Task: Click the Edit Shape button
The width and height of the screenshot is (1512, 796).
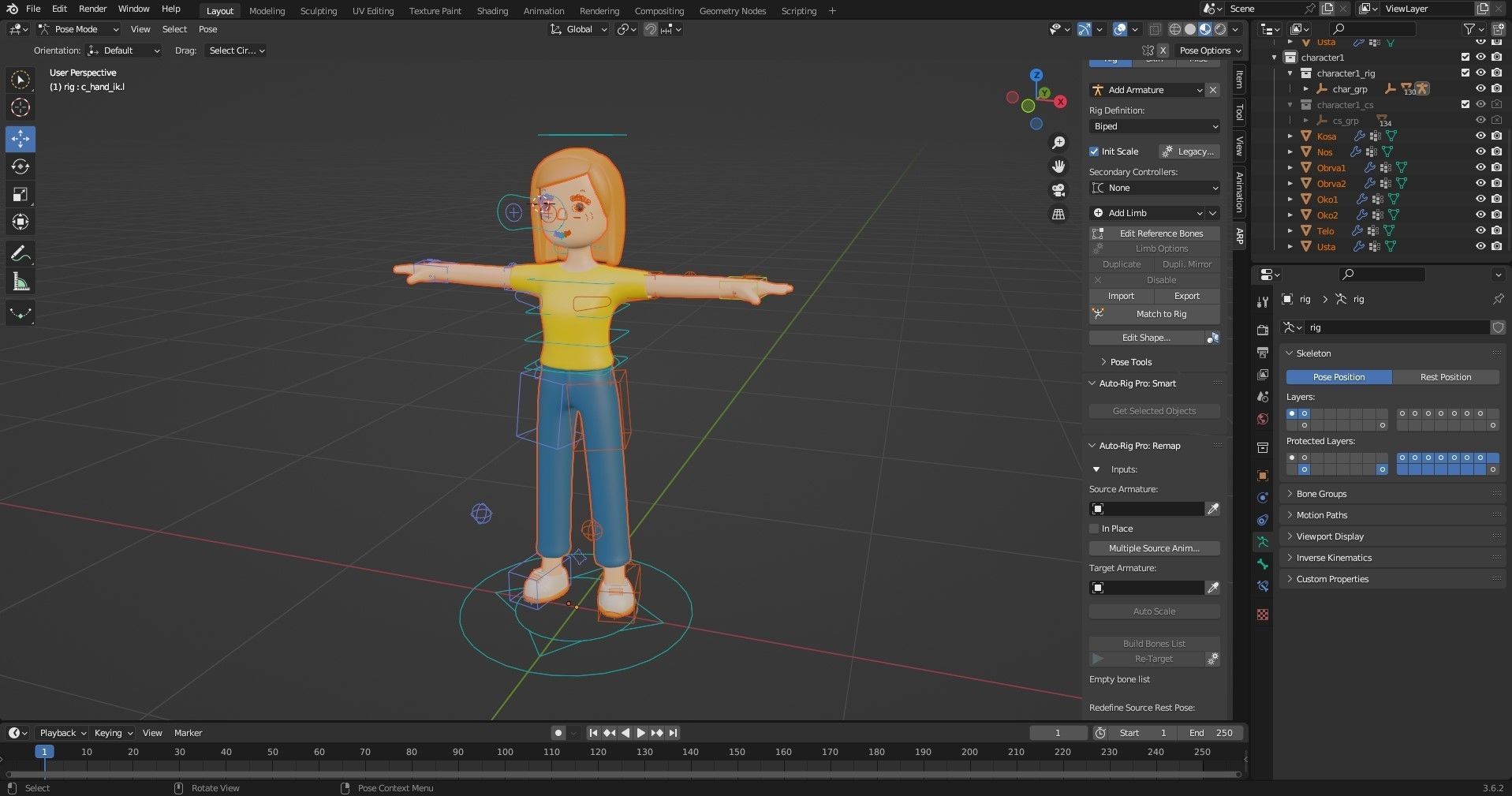Action: pos(1146,338)
